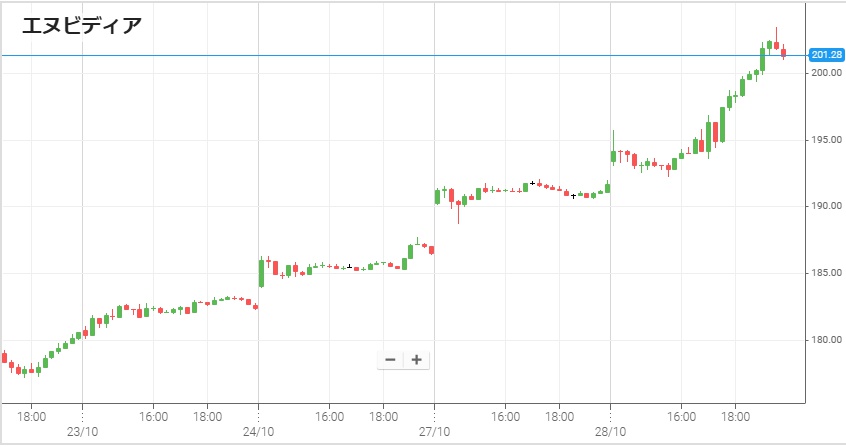This screenshot has height=447, width=846.
Task: Click the 200.00 price axis label
Action: (x=826, y=73)
